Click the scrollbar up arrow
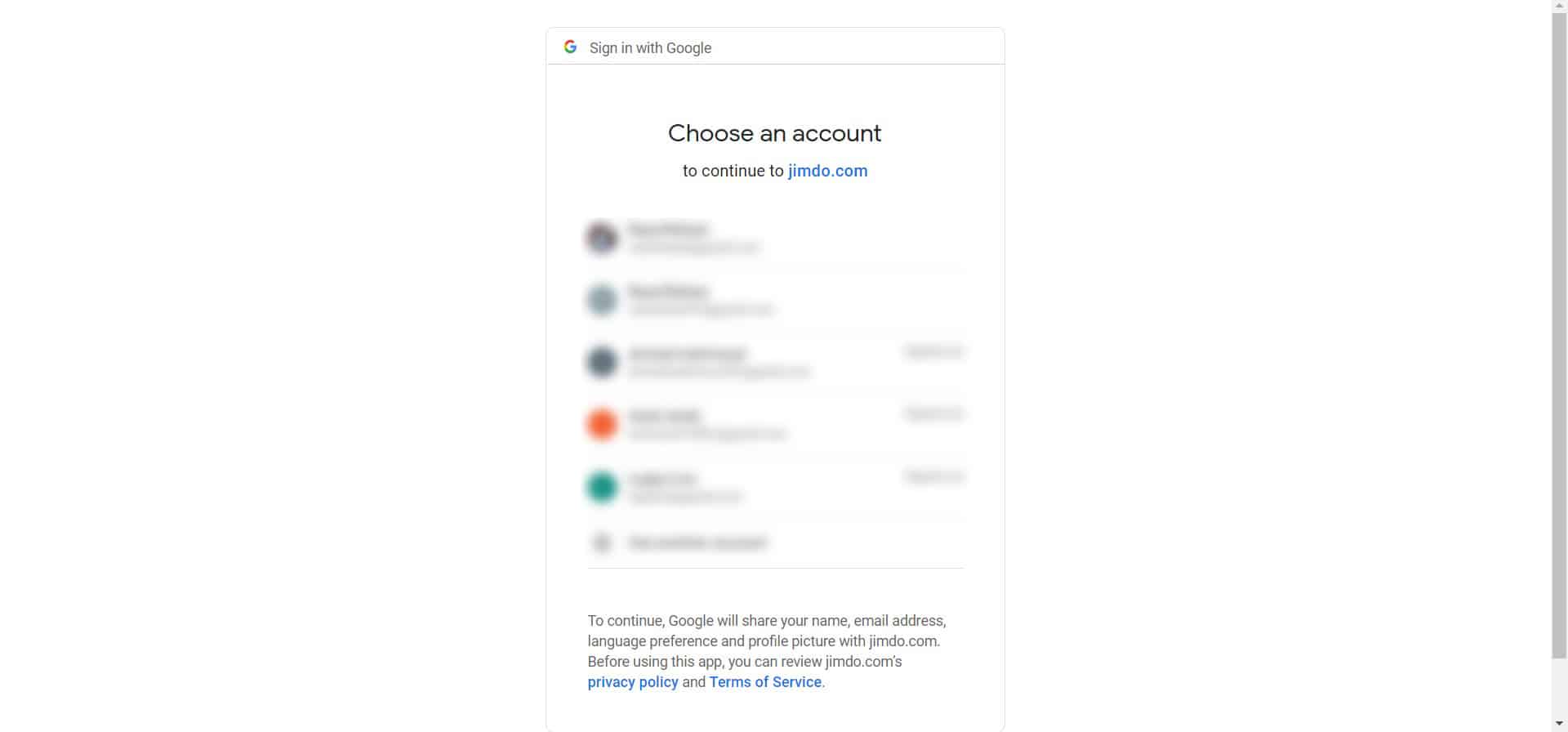Screen dimensions: 1568x732 point(1559,7)
